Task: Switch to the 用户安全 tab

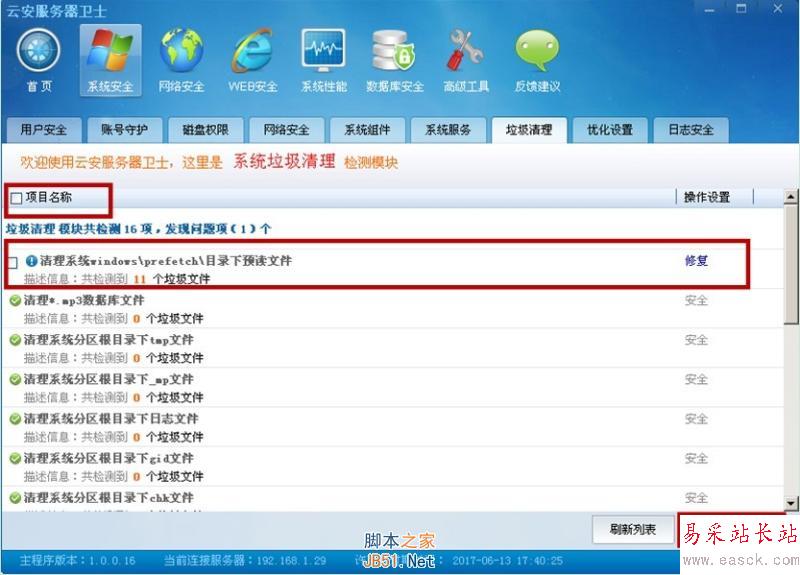Action: (44, 130)
